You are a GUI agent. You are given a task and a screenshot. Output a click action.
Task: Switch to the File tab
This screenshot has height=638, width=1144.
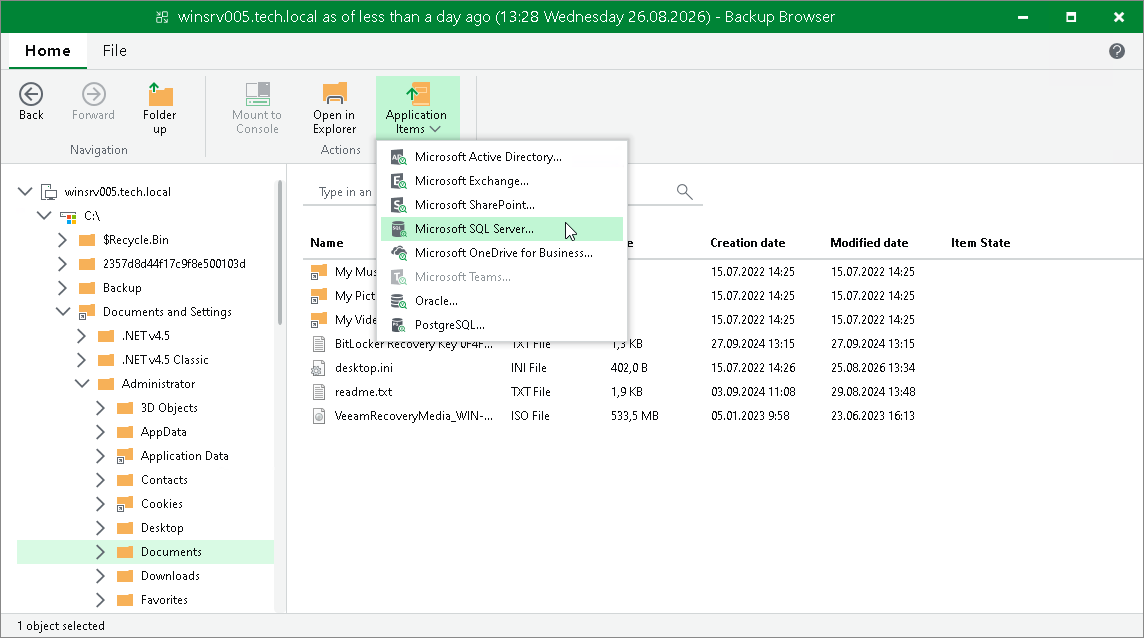(x=115, y=51)
